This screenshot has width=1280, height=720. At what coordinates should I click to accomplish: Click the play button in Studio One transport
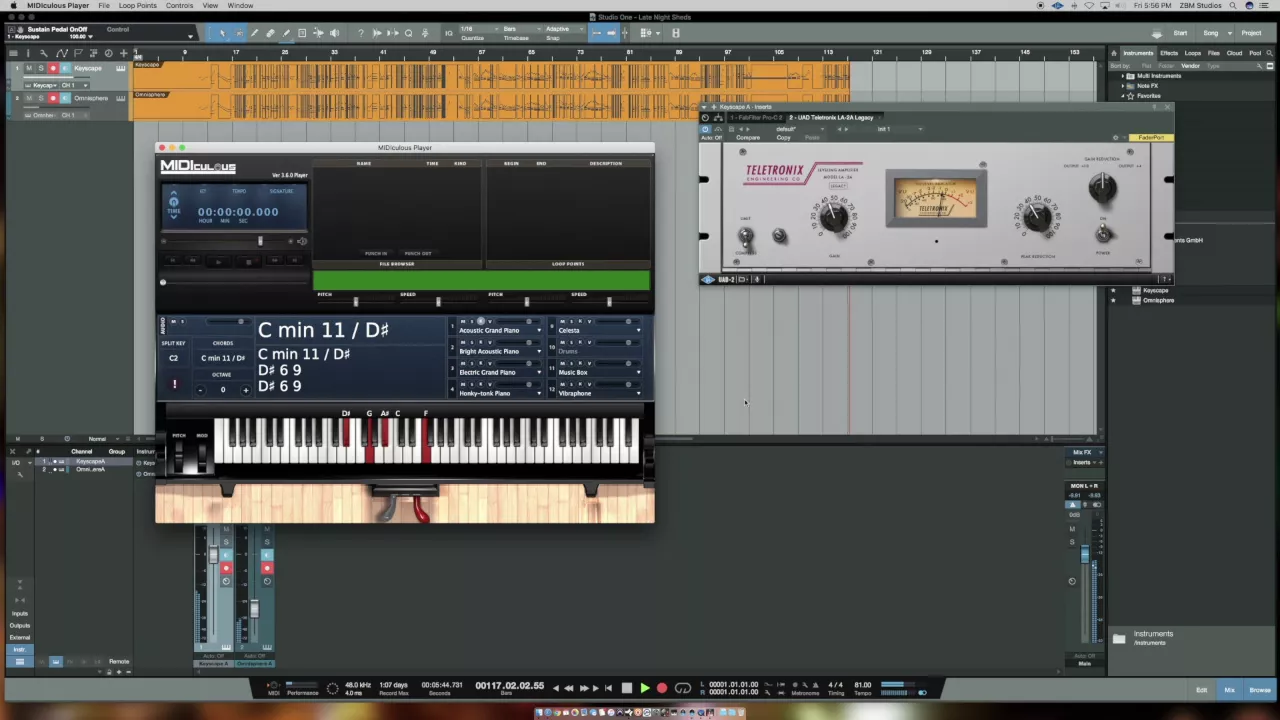click(645, 688)
